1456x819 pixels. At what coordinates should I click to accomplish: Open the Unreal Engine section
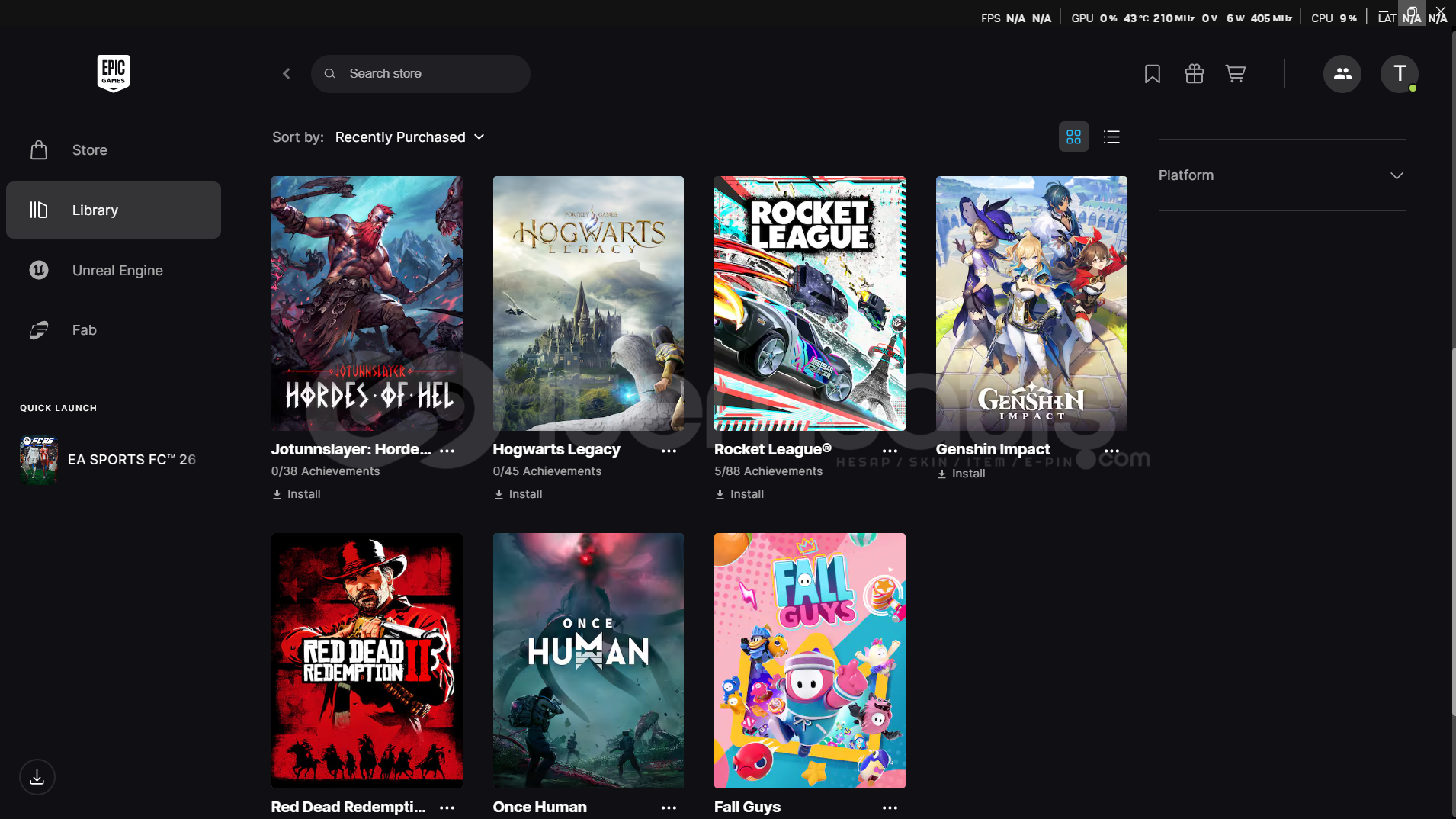(114, 270)
